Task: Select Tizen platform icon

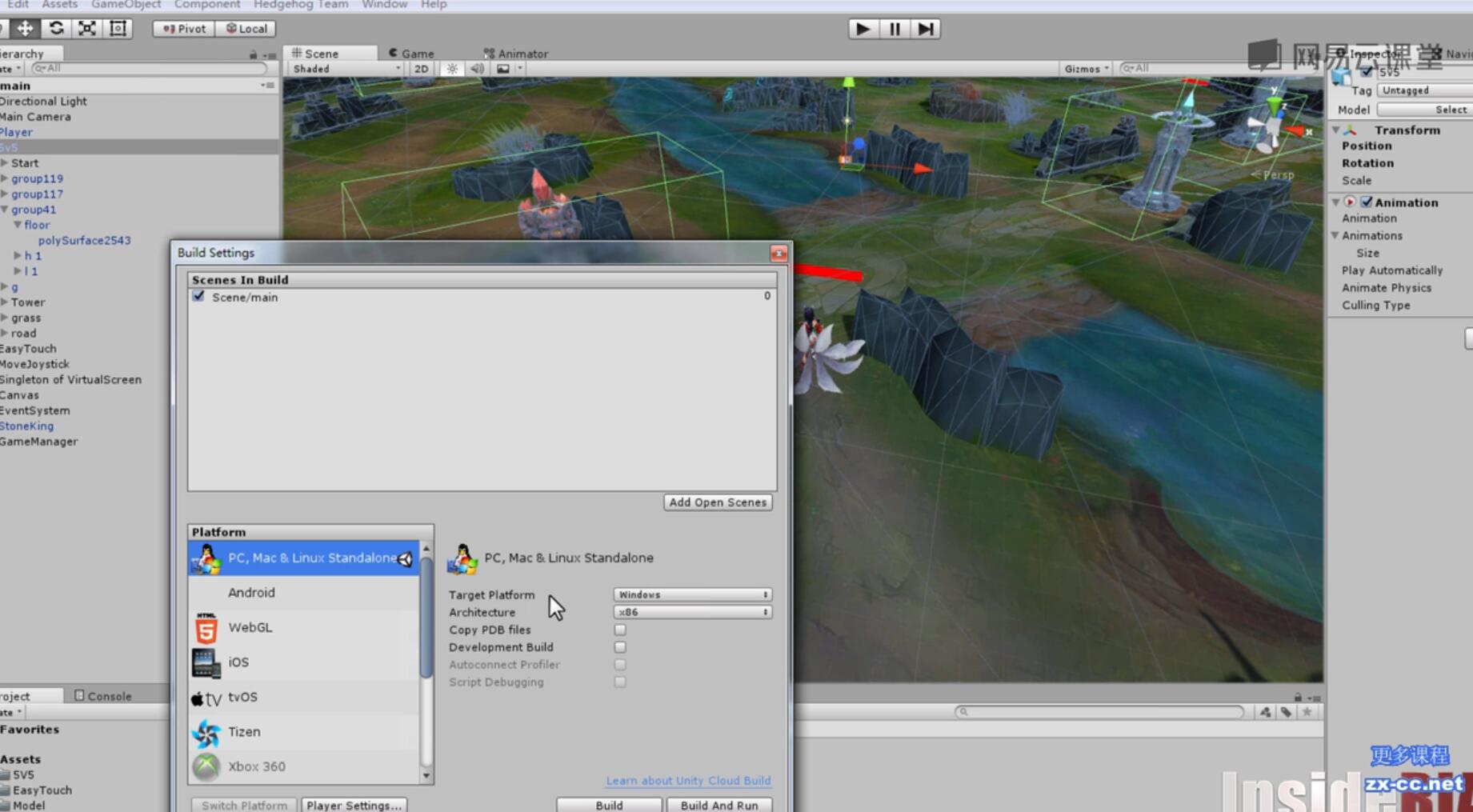Action: coord(206,733)
